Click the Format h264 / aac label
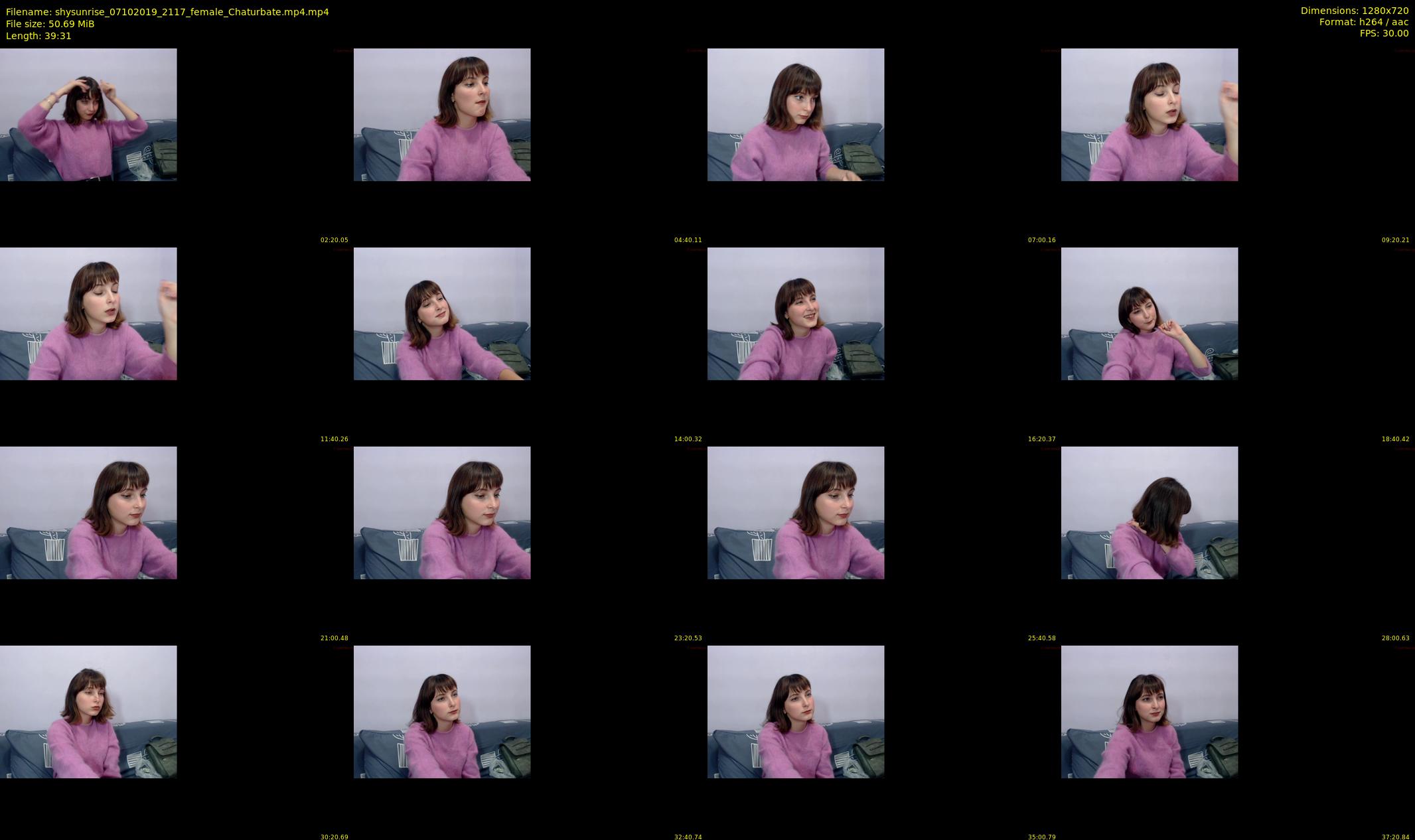The image size is (1415, 840). pos(1363,22)
